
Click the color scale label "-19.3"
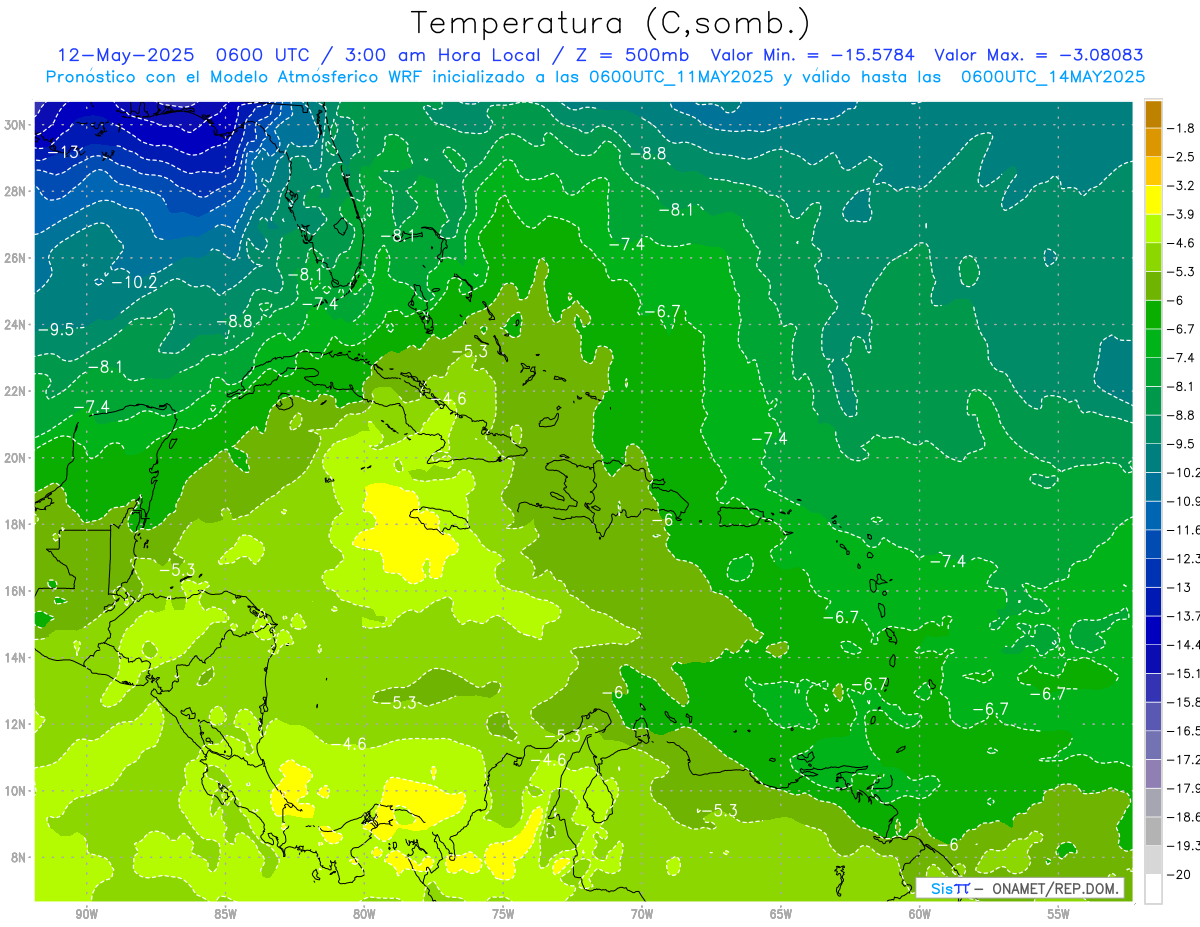click(x=1183, y=846)
